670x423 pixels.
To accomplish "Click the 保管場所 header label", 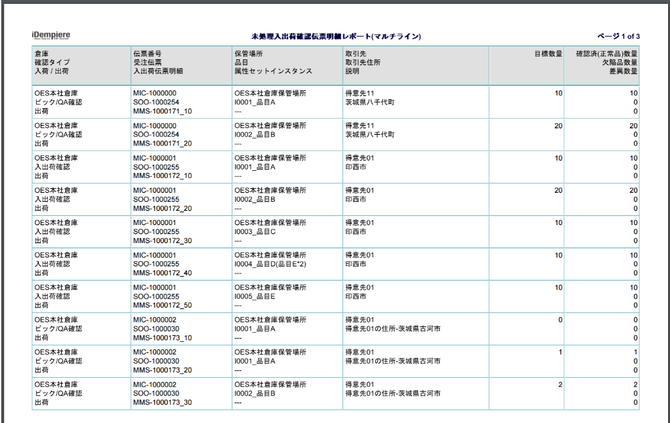I will click(x=248, y=53).
